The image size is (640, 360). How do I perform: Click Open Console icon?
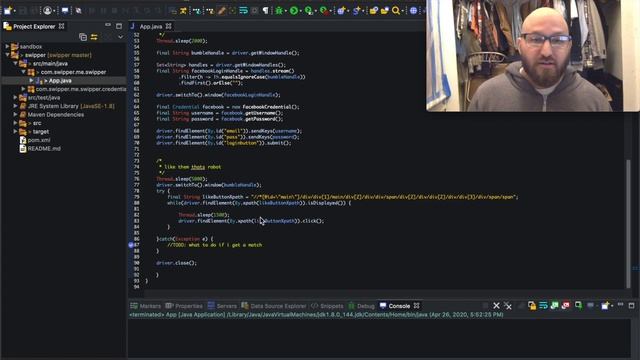pos(605,305)
